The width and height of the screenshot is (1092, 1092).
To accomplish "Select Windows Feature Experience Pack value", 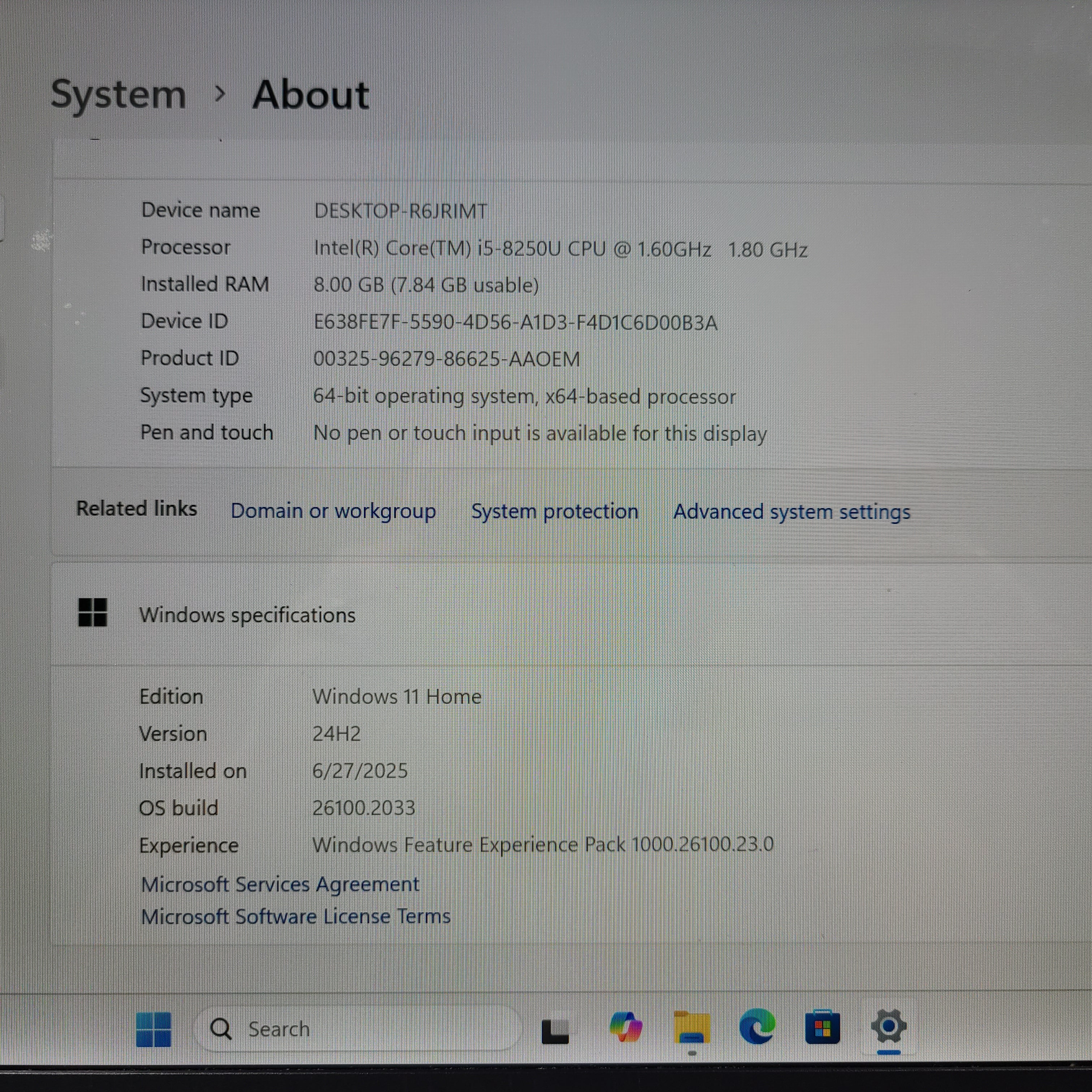I will pyautogui.click(x=543, y=844).
